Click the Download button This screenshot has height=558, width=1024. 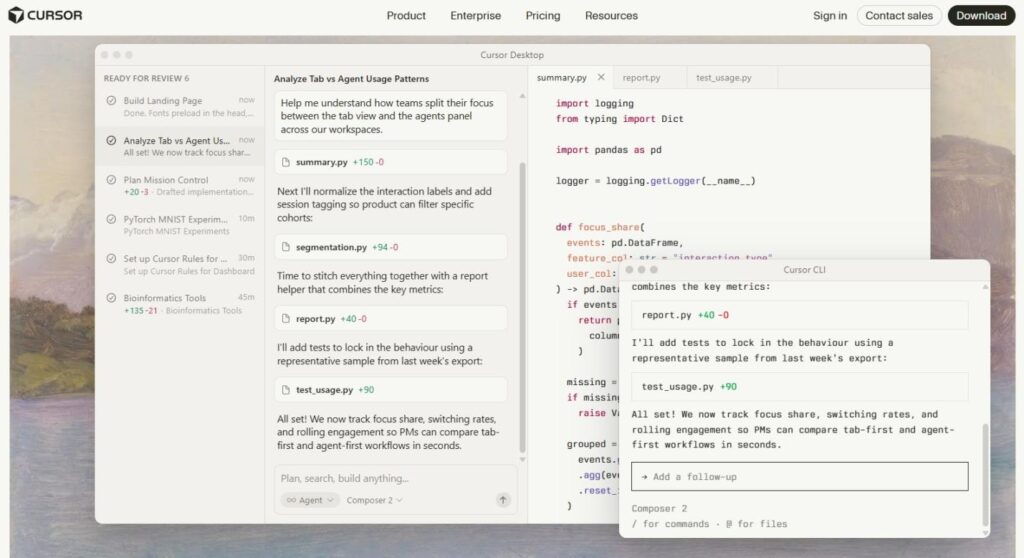click(x=981, y=16)
